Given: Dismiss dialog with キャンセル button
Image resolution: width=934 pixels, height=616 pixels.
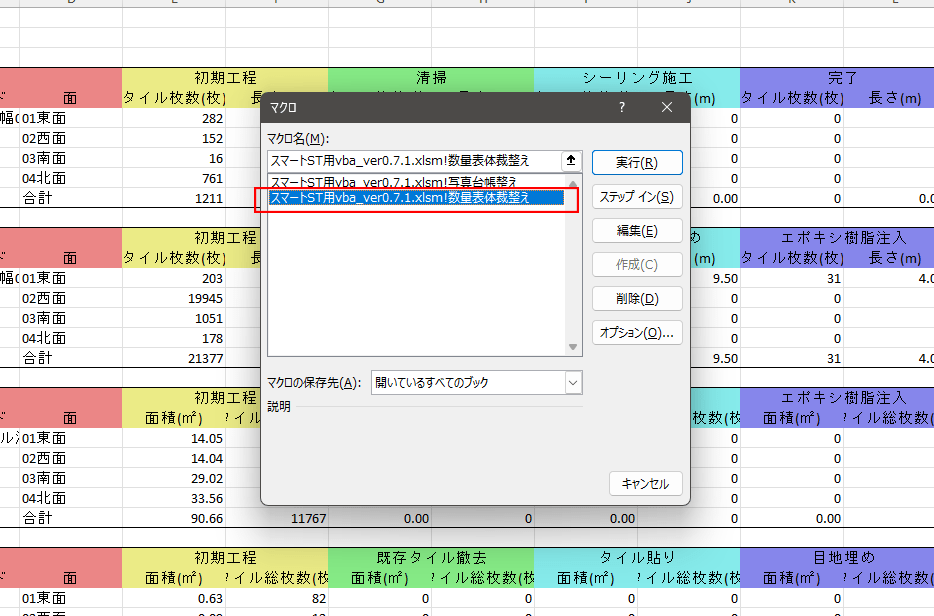Looking at the screenshot, I should [645, 484].
